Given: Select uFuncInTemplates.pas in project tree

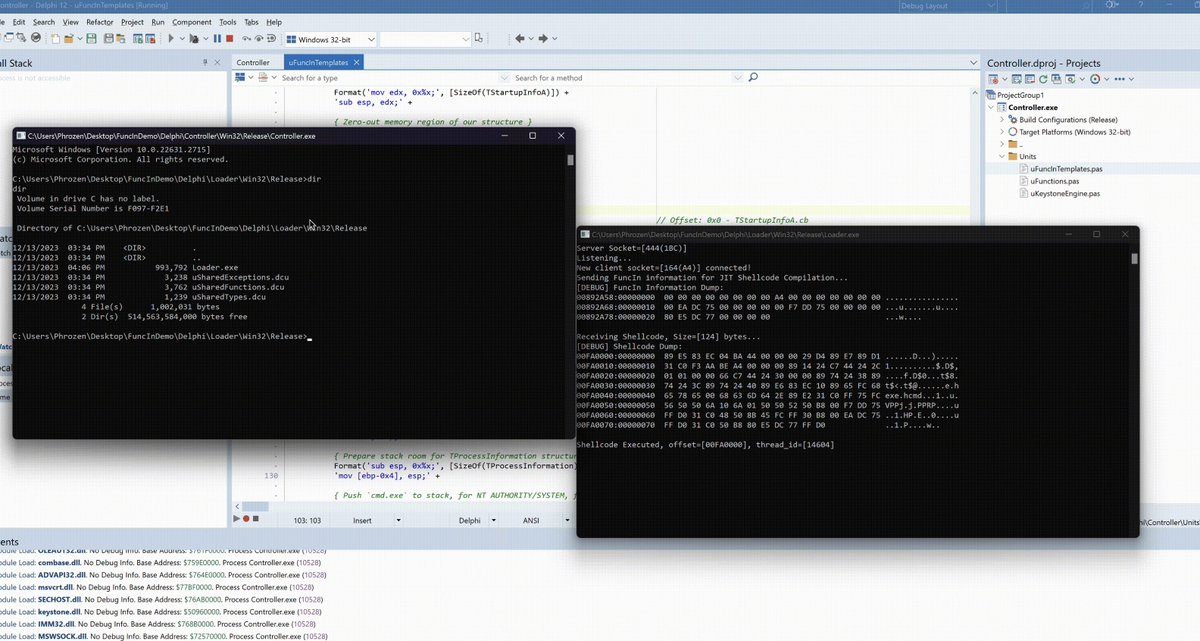Looking at the screenshot, I should coord(1066,169).
